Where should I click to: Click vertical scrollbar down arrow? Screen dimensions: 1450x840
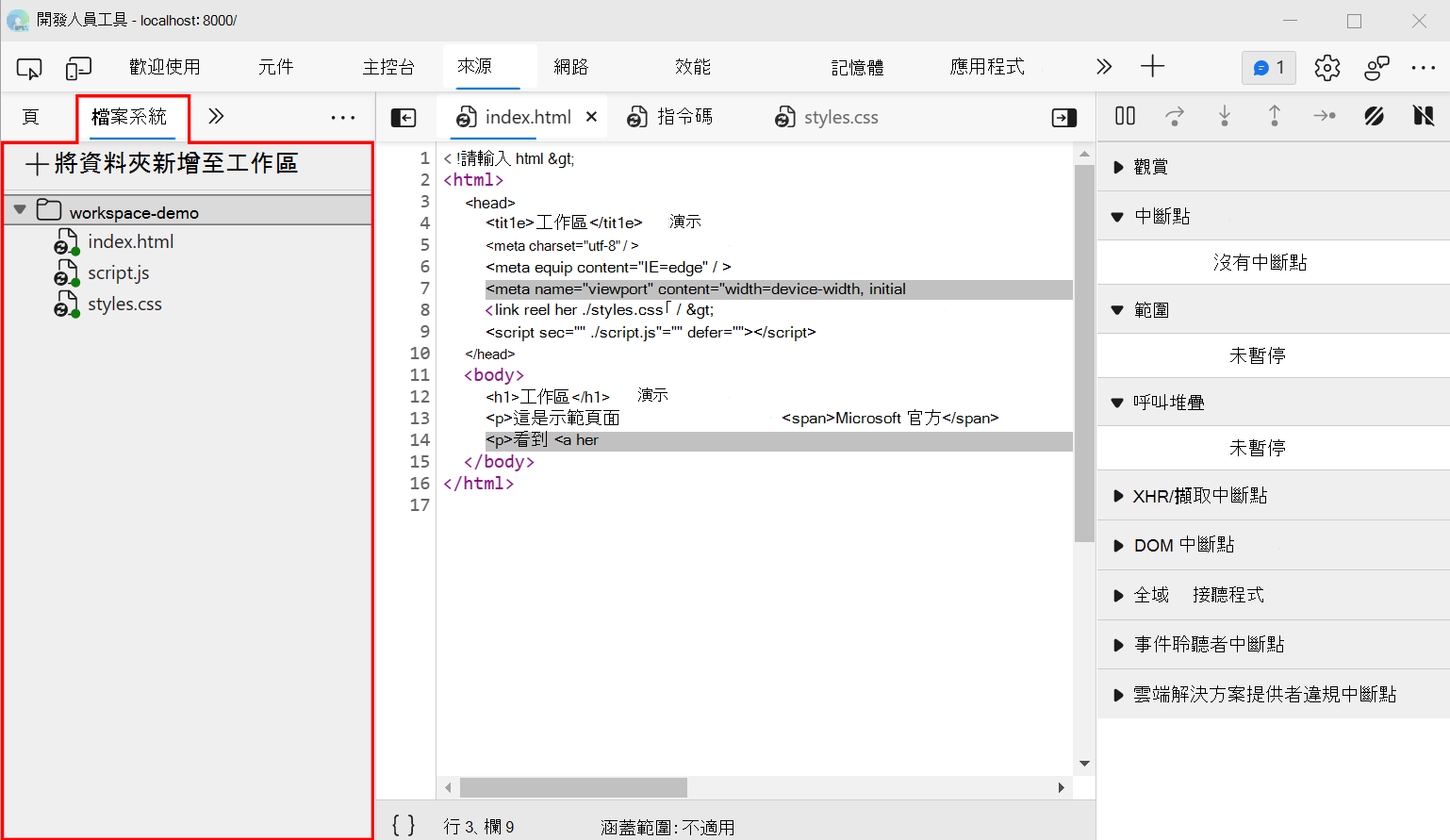point(1084,764)
